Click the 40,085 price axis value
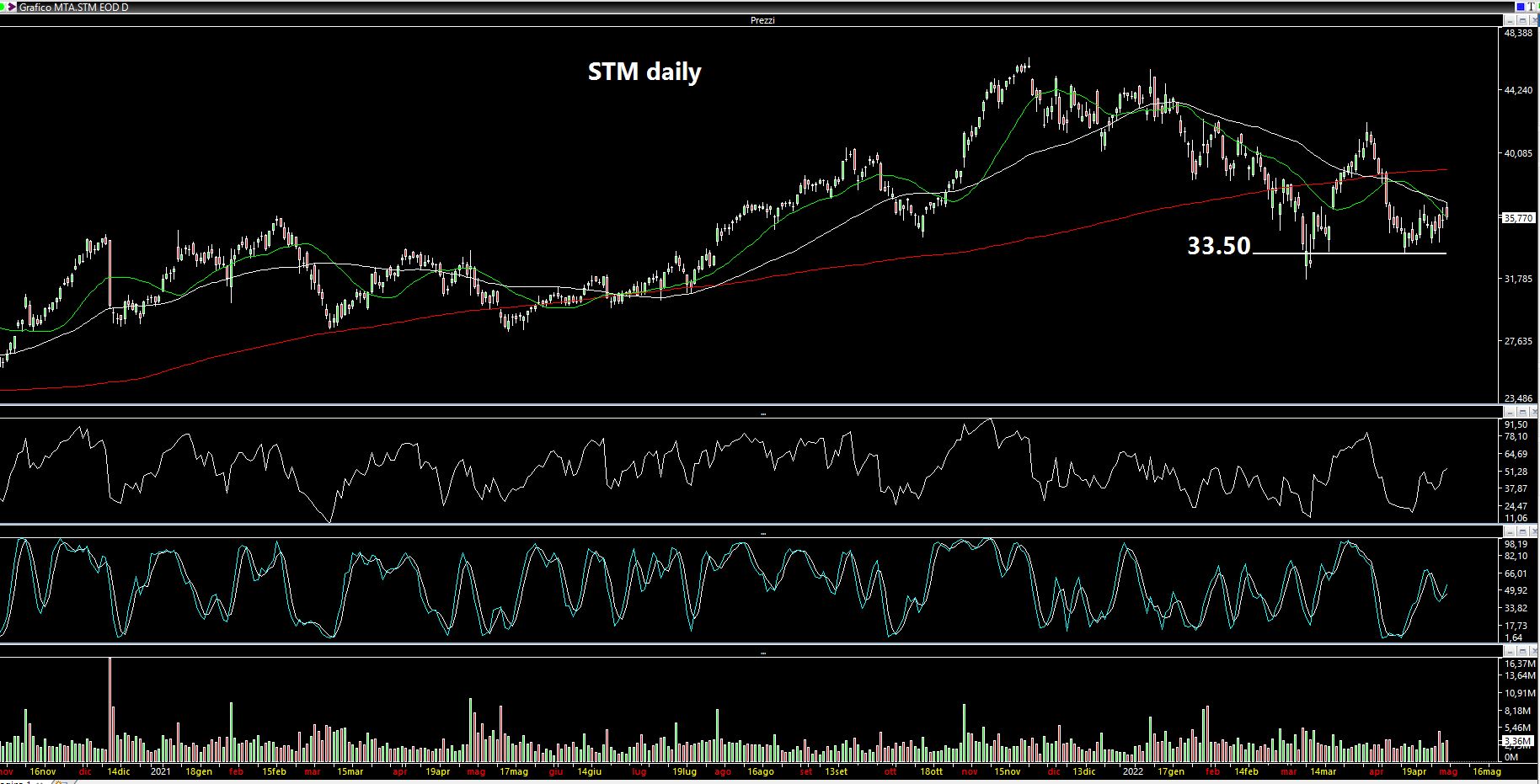 pyautogui.click(x=1519, y=153)
